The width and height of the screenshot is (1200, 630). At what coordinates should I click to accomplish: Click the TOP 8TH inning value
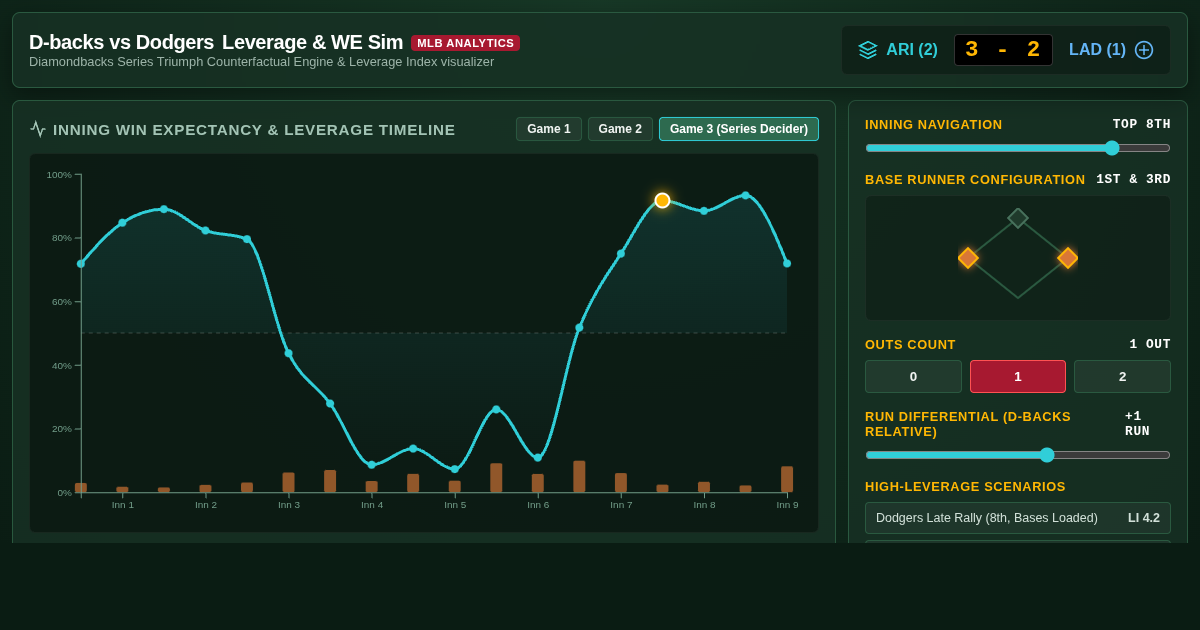click(1142, 125)
